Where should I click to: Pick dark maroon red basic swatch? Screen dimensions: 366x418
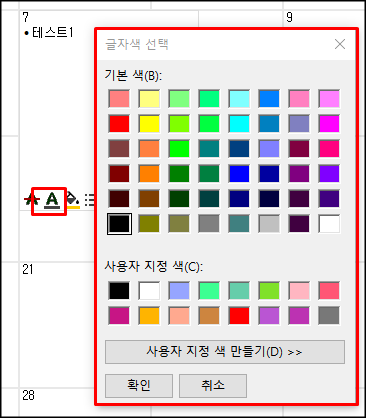click(119, 174)
